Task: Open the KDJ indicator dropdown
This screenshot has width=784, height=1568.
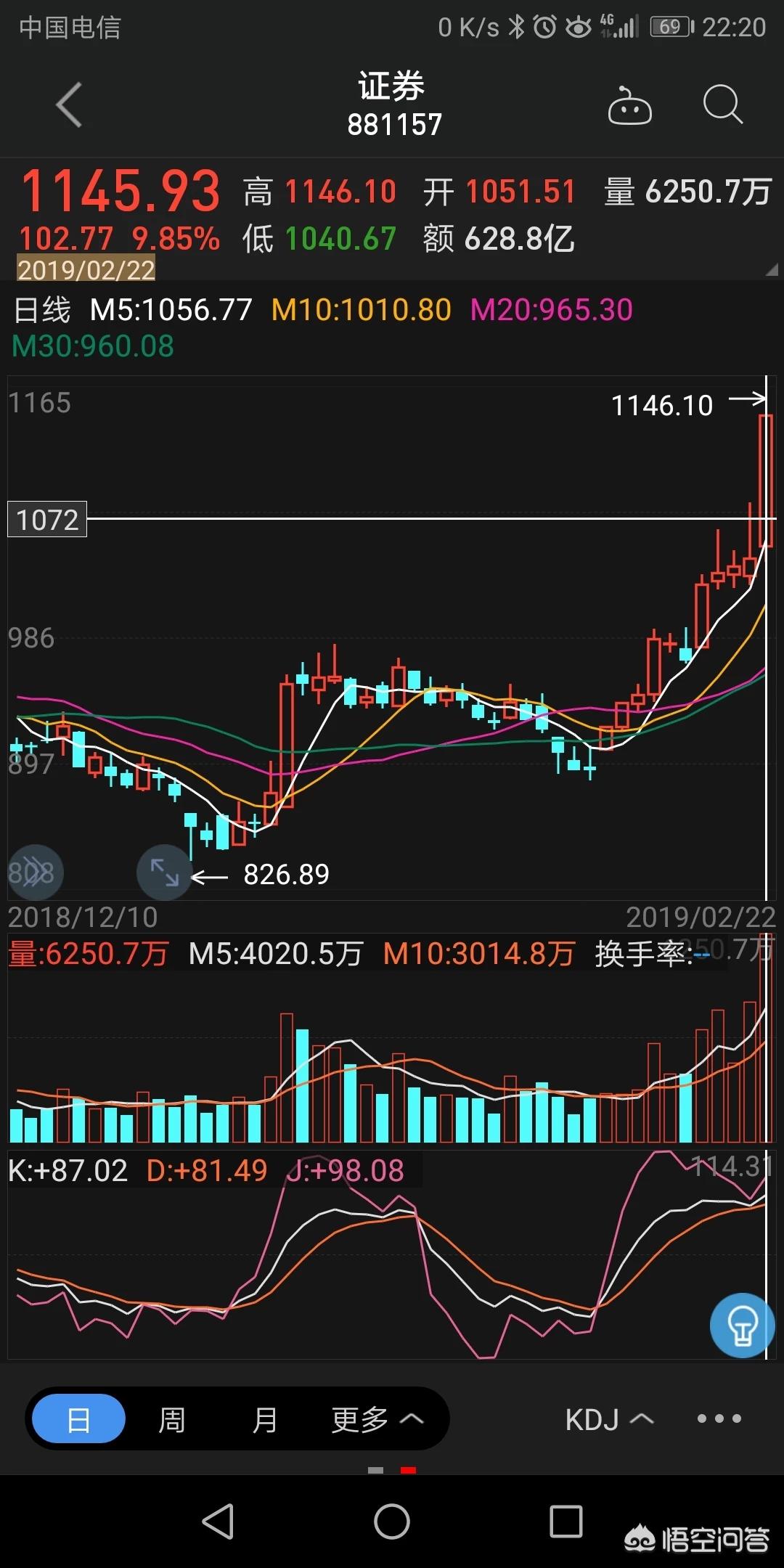Action: coord(609,1418)
